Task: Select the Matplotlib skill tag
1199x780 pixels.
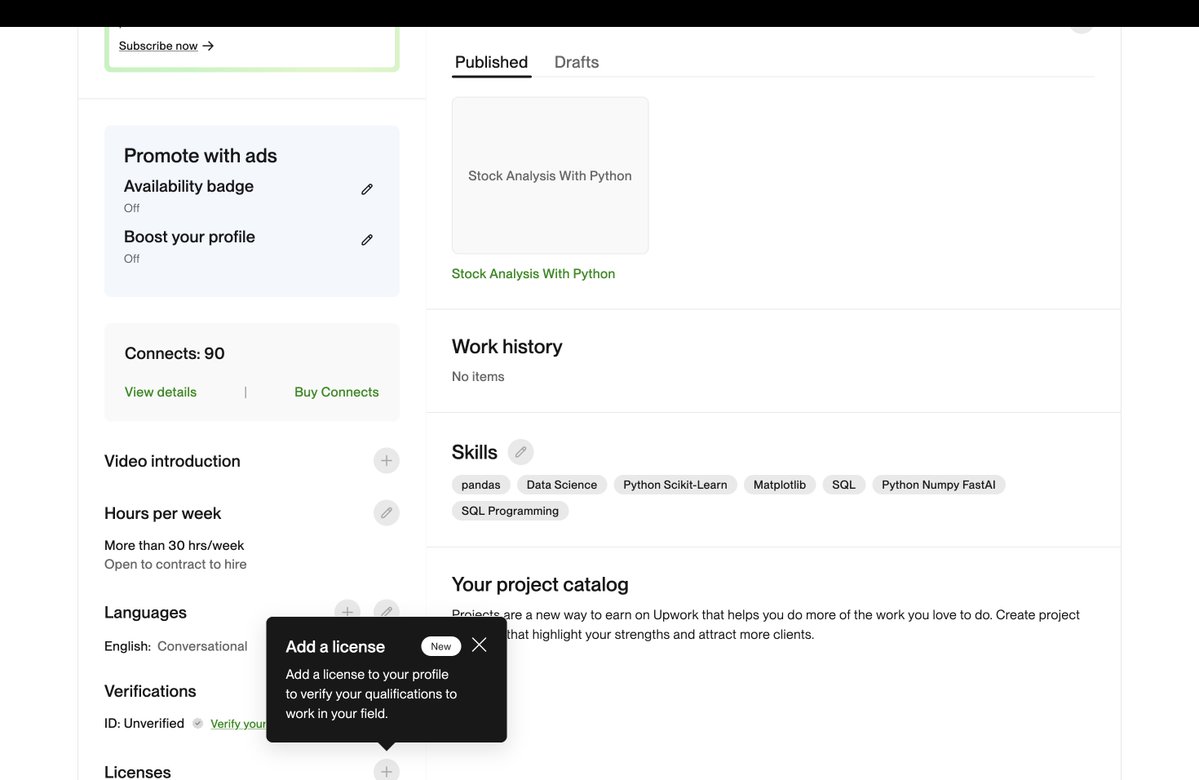Action: pyautogui.click(x=779, y=485)
